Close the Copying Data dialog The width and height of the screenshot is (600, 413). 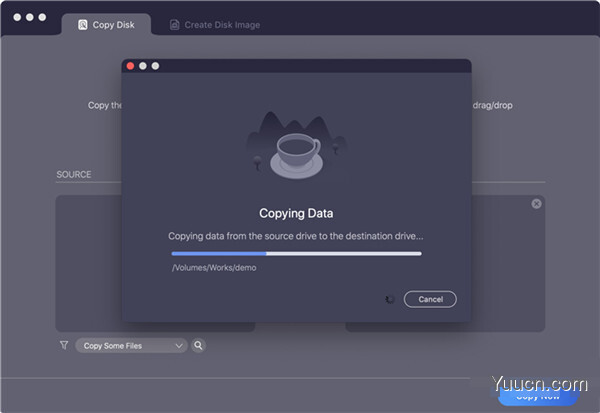pos(130,66)
